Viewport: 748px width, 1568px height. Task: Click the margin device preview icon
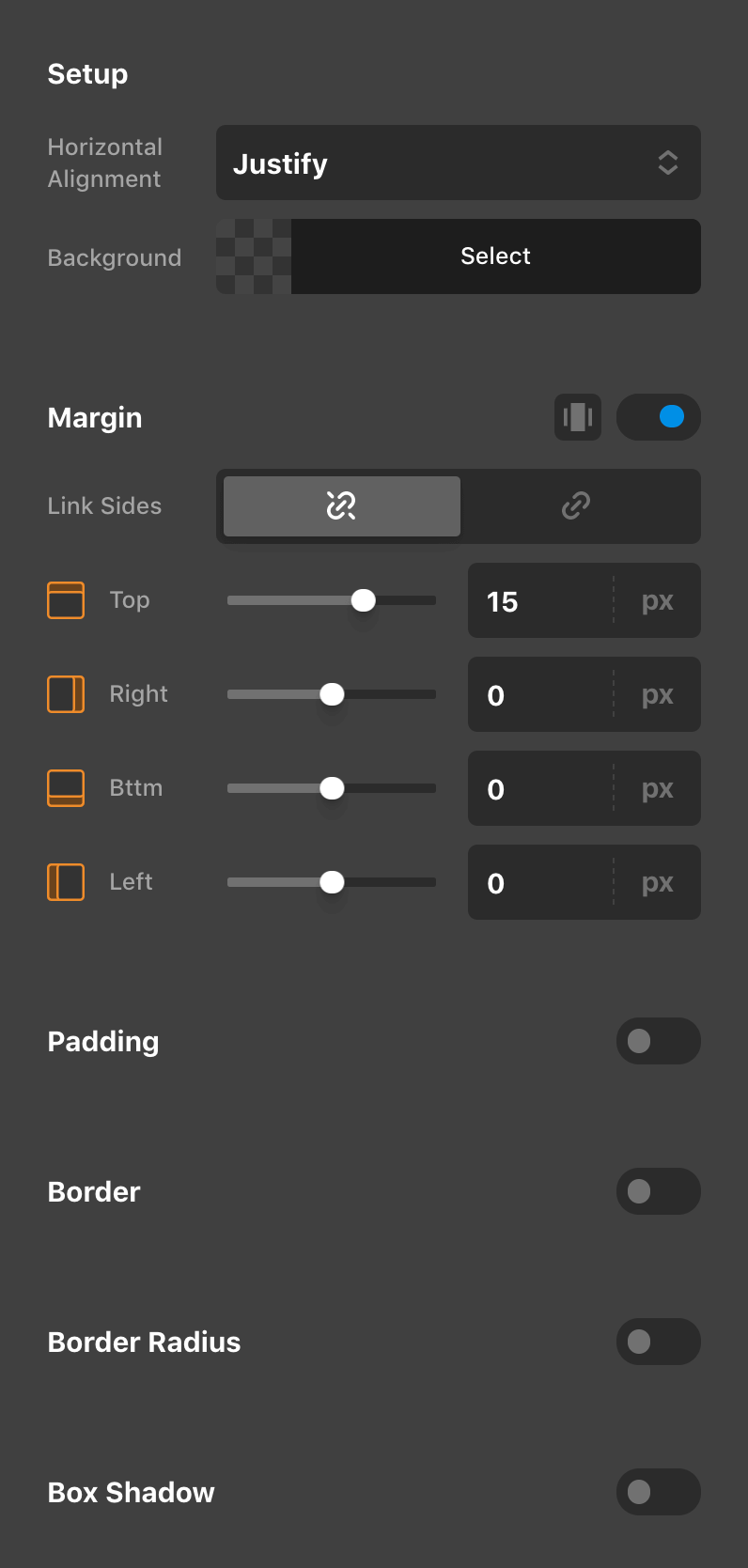[x=577, y=417]
